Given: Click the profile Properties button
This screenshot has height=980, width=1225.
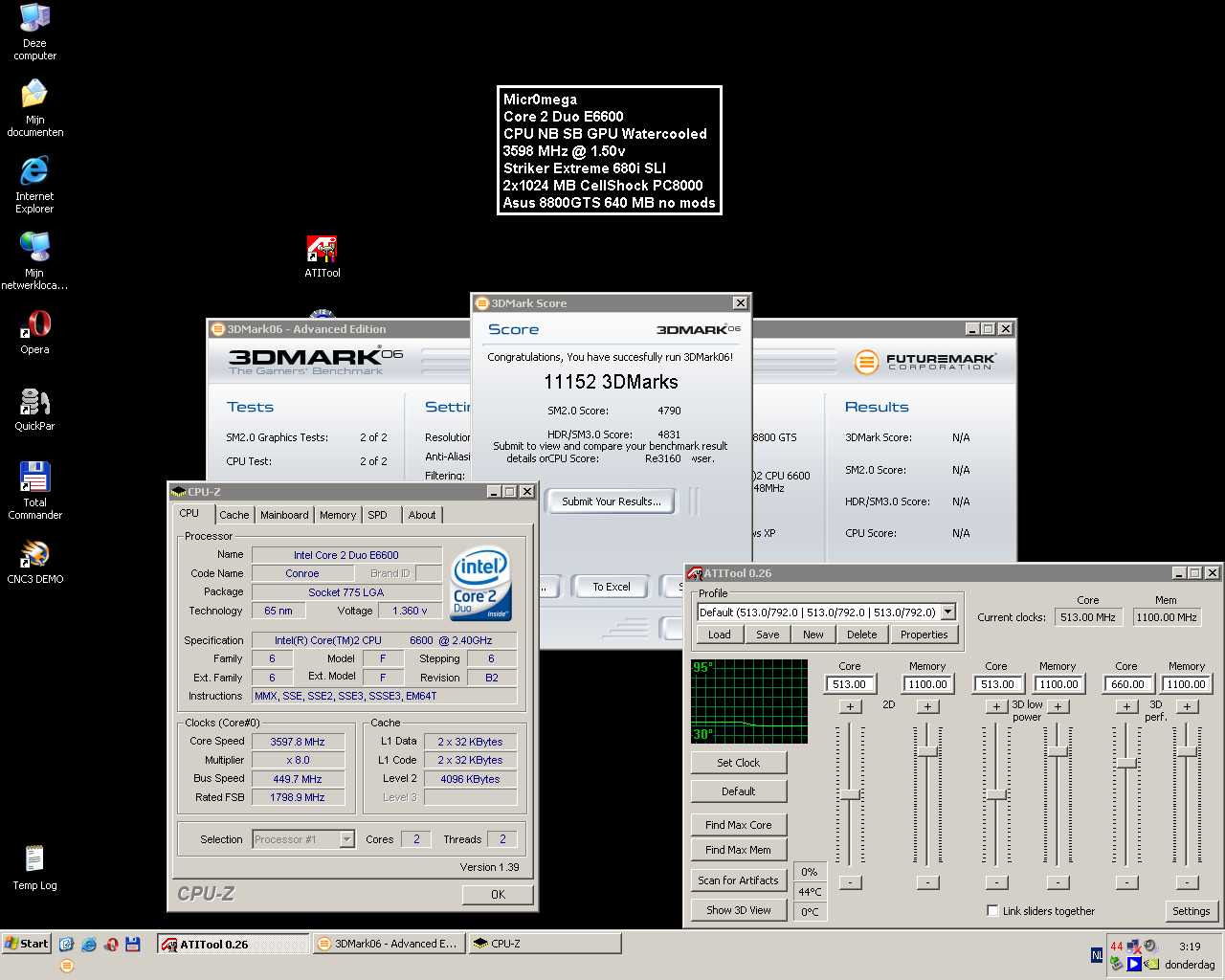Looking at the screenshot, I should click(x=924, y=635).
